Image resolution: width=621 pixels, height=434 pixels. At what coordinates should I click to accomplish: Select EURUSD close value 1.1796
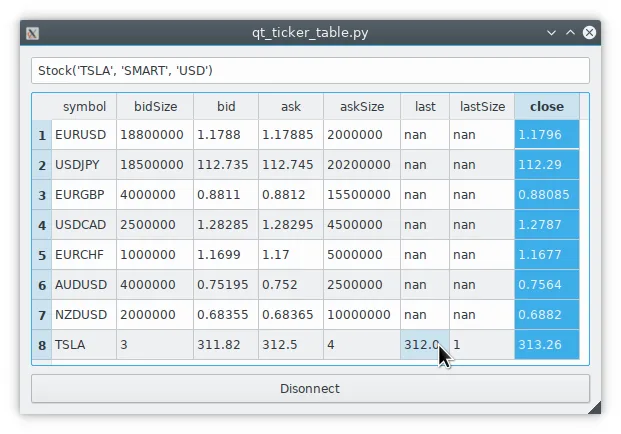[x=547, y=135]
